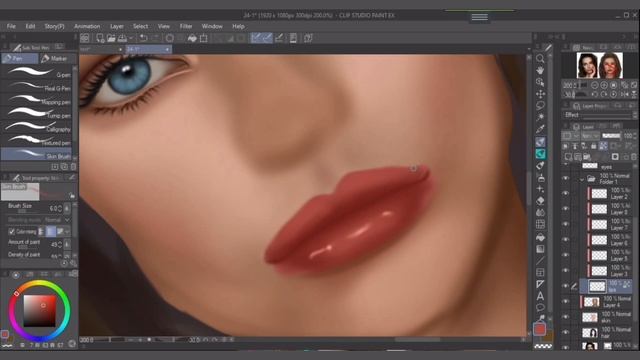The width and height of the screenshot is (640, 360).
Task: Toggle visibility of Layer 6
Action: tap(566, 240)
